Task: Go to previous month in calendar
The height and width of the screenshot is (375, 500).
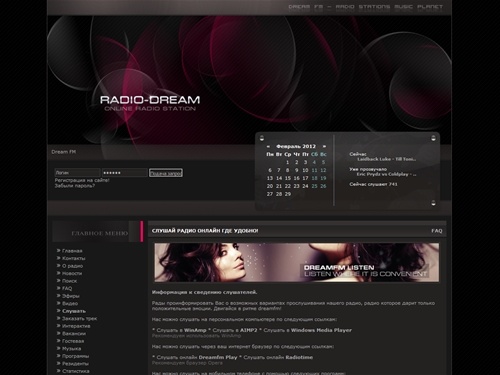Action: (268, 146)
